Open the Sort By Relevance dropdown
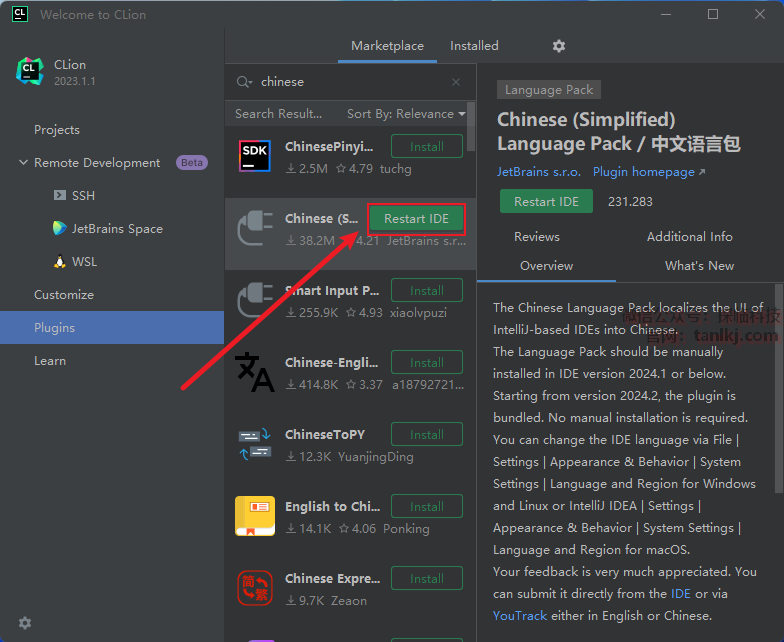Screen dimensions: 784x642 pos(406,114)
